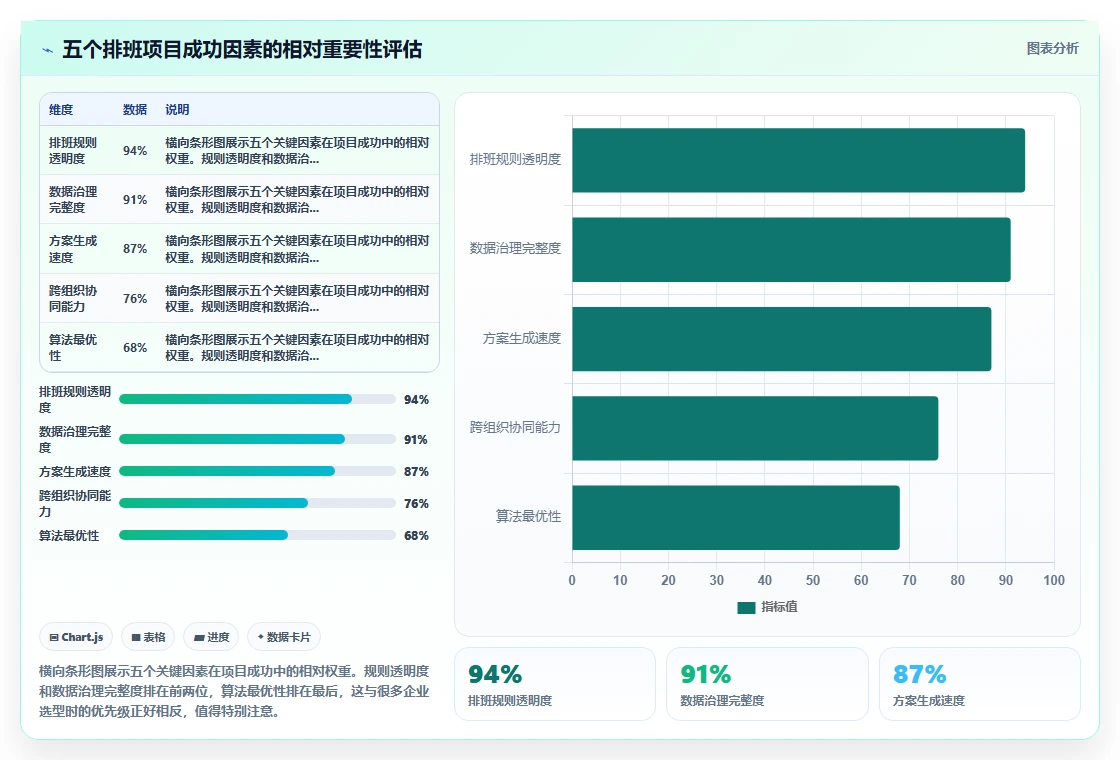Screen dimensions: 1120x760
Task: Click the 排班规则透明度 chart bar
Action: [799, 160]
